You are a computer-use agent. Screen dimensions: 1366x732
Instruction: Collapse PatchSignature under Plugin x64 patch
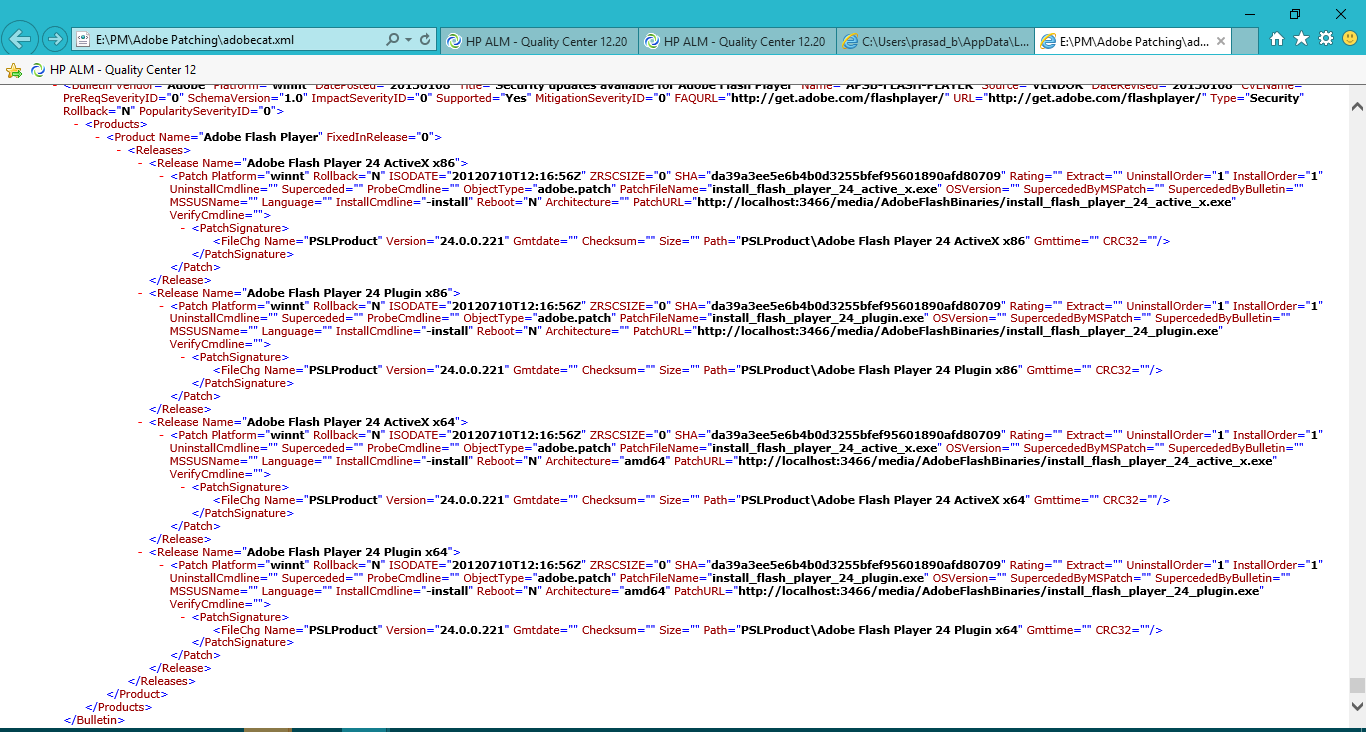point(184,617)
